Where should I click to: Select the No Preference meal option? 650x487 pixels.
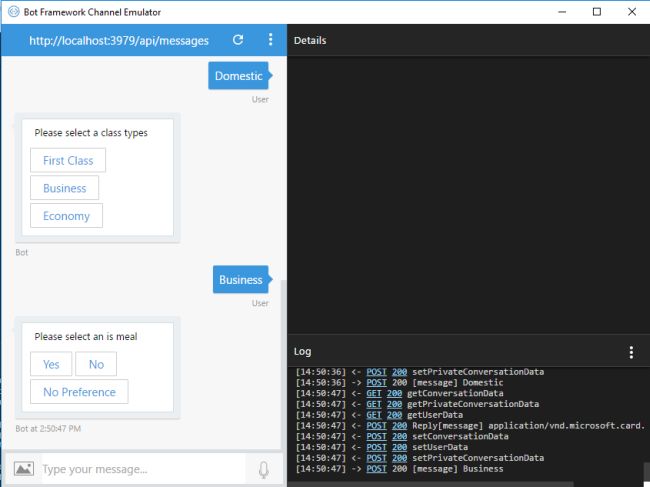coord(79,392)
